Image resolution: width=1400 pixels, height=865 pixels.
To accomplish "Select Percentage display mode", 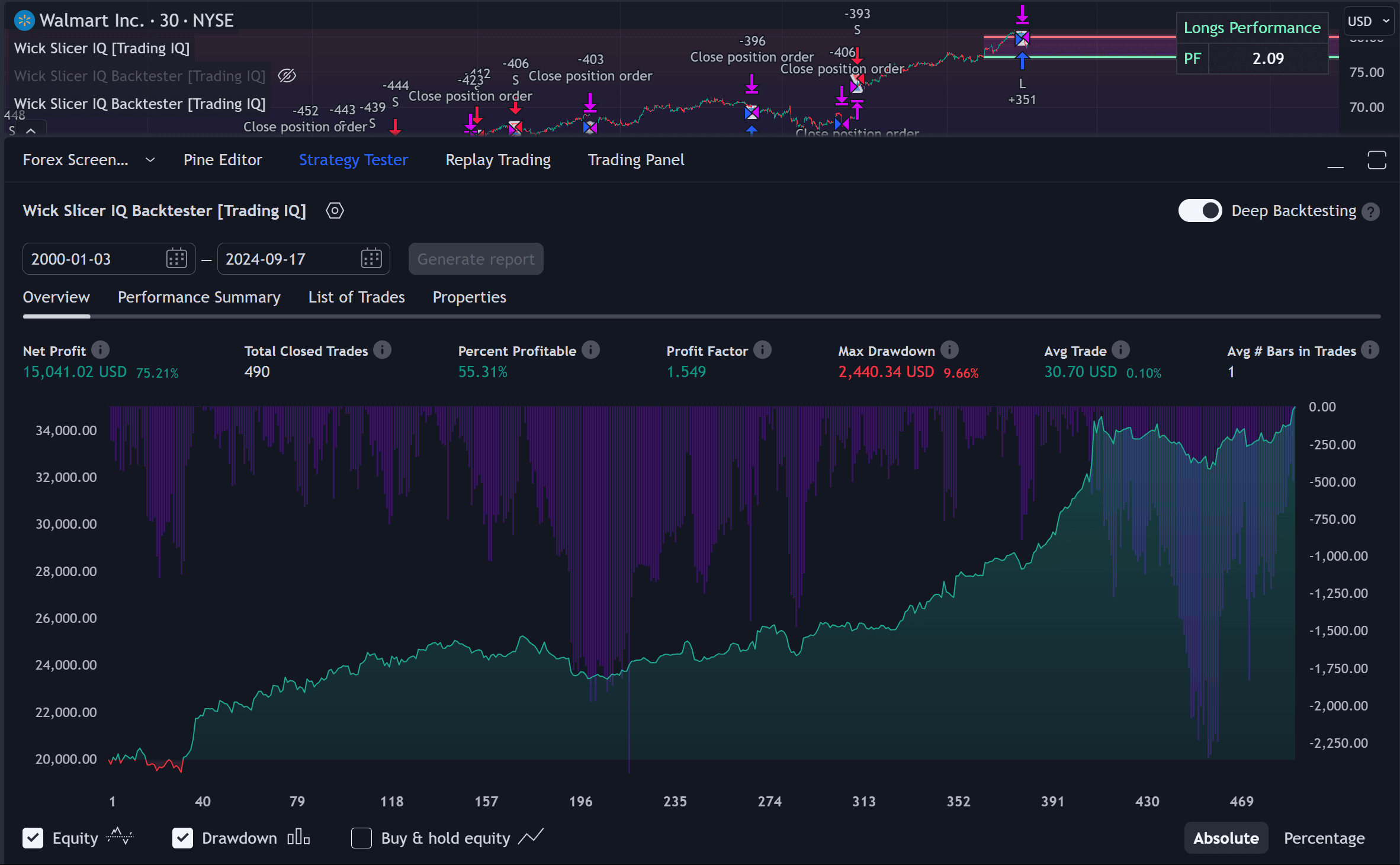I will pos(1324,838).
